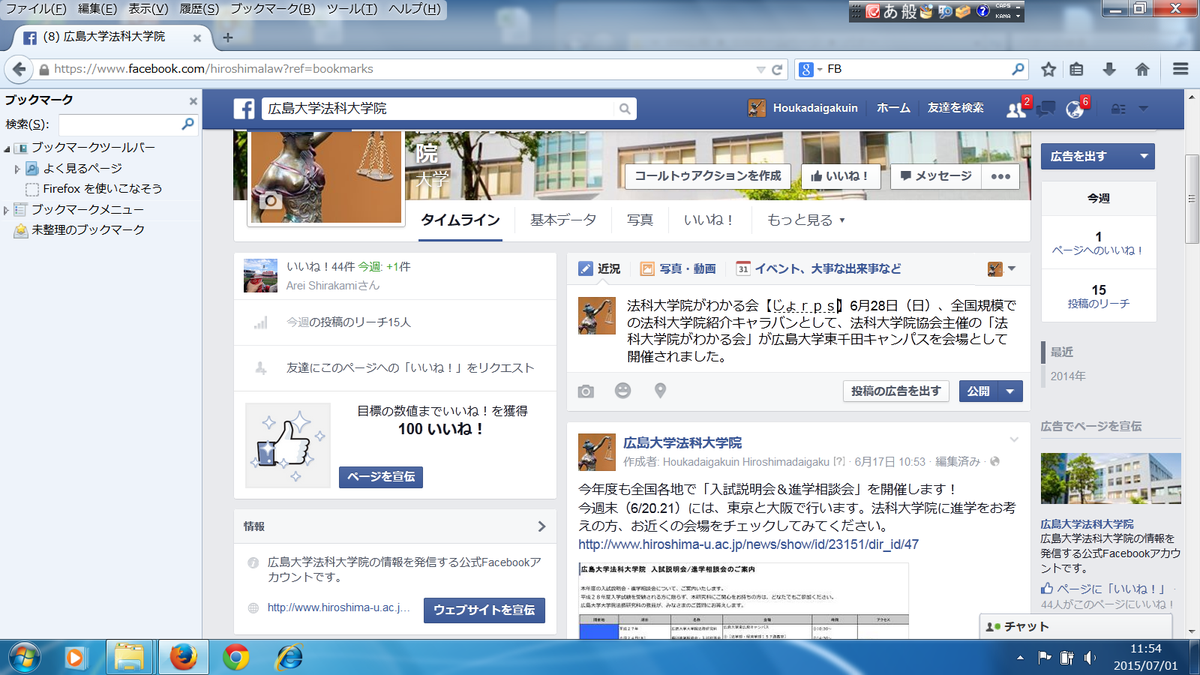The height and width of the screenshot is (675, 1200).
Task: Open the もっと見る dropdown tab
Action: (806, 220)
